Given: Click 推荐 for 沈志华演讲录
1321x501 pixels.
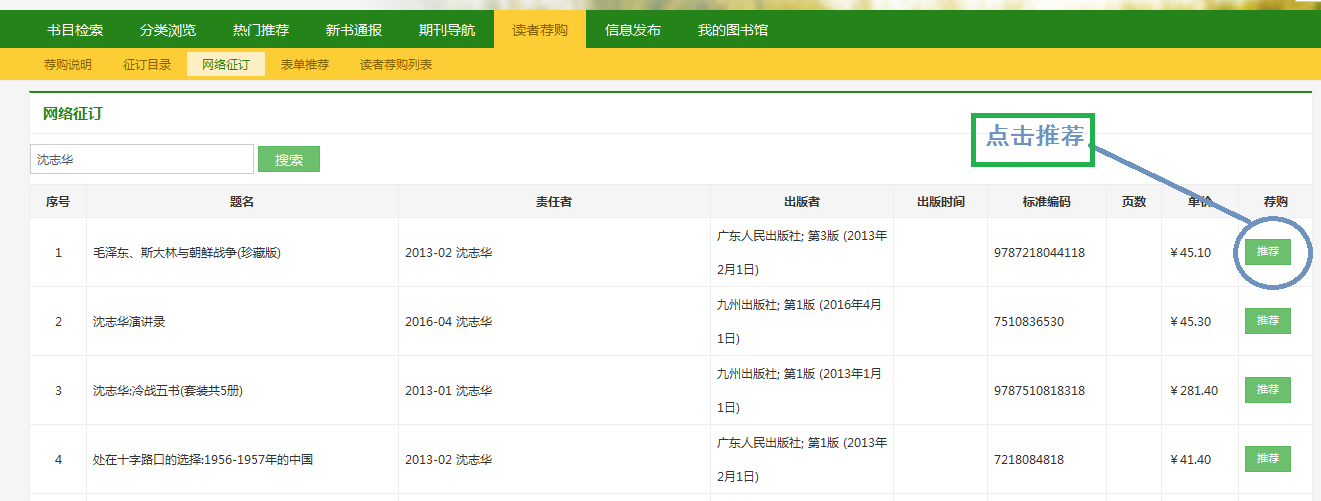Looking at the screenshot, I should pyautogui.click(x=1268, y=321).
